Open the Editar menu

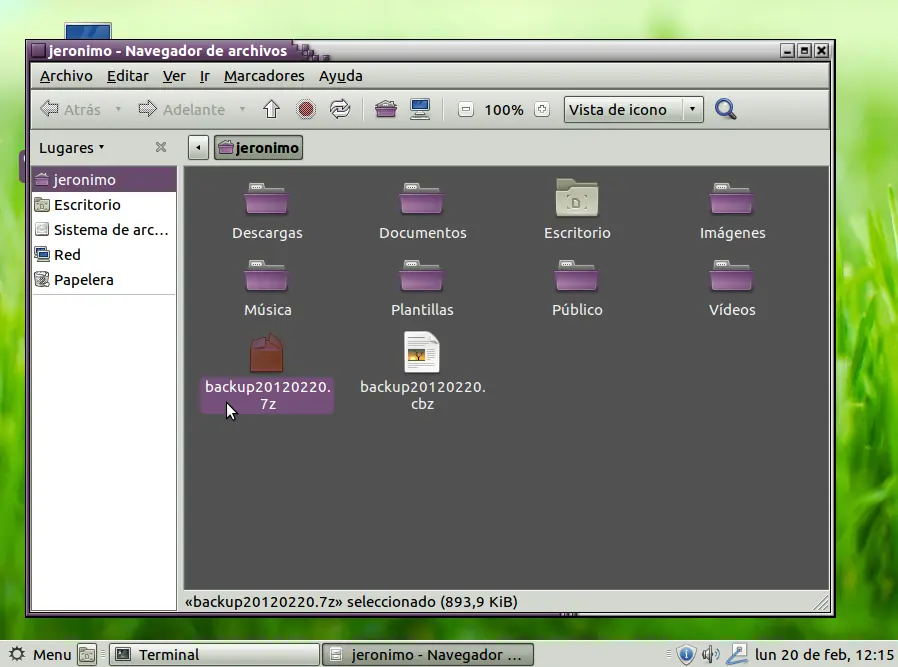[128, 76]
